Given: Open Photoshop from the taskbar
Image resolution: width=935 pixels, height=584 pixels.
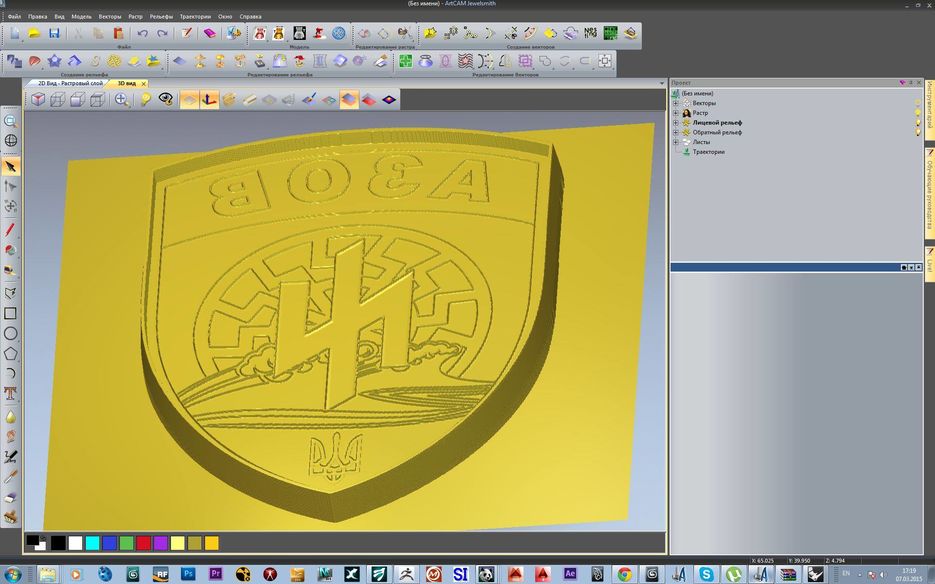Looking at the screenshot, I should (x=188, y=574).
